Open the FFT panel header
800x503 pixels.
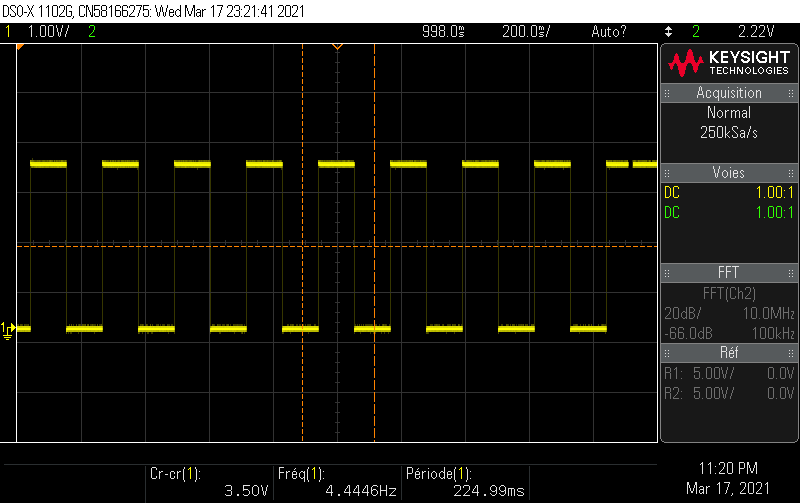(x=729, y=273)
